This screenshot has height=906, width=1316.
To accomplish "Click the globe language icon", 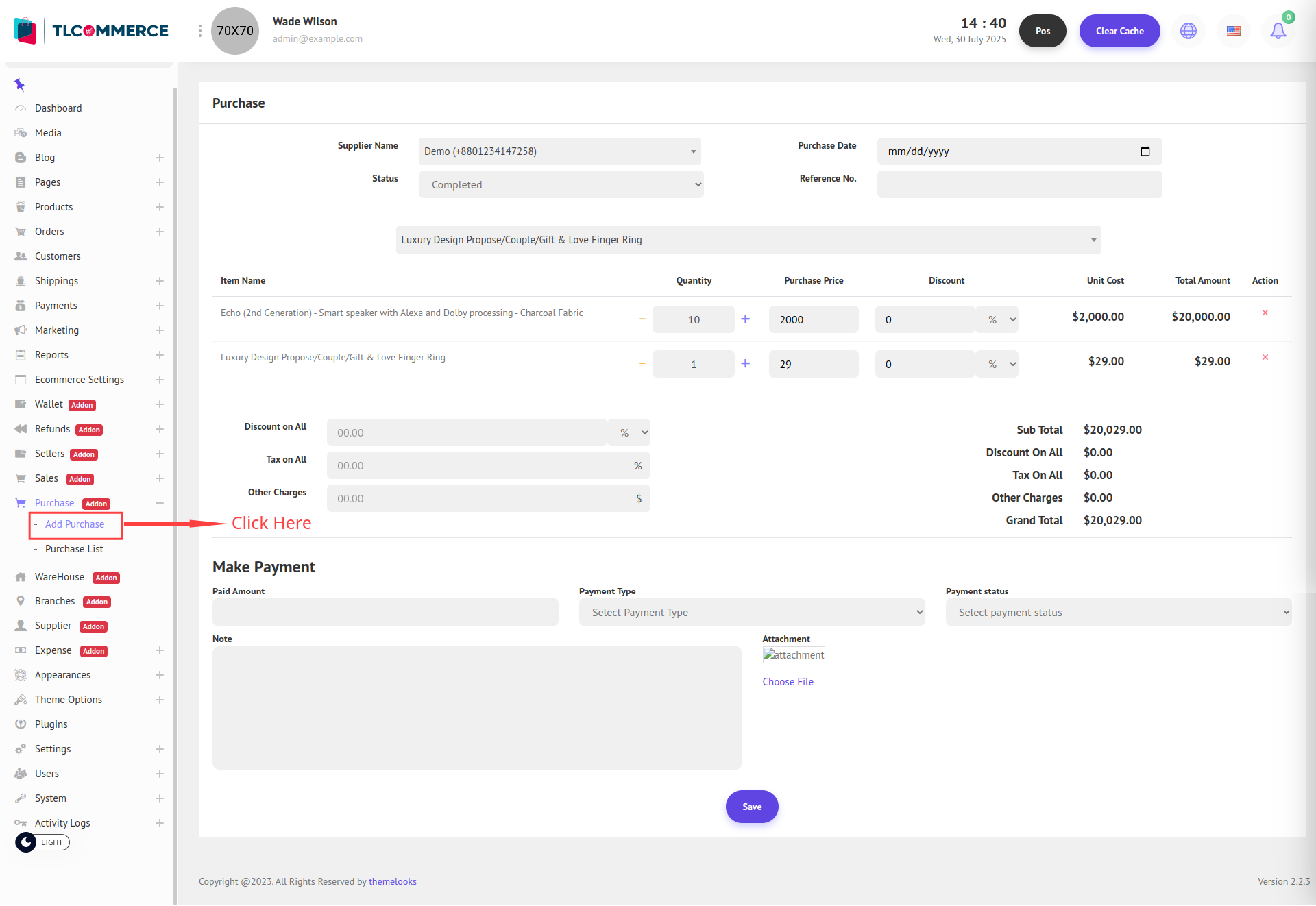I will click(1188, 31).
